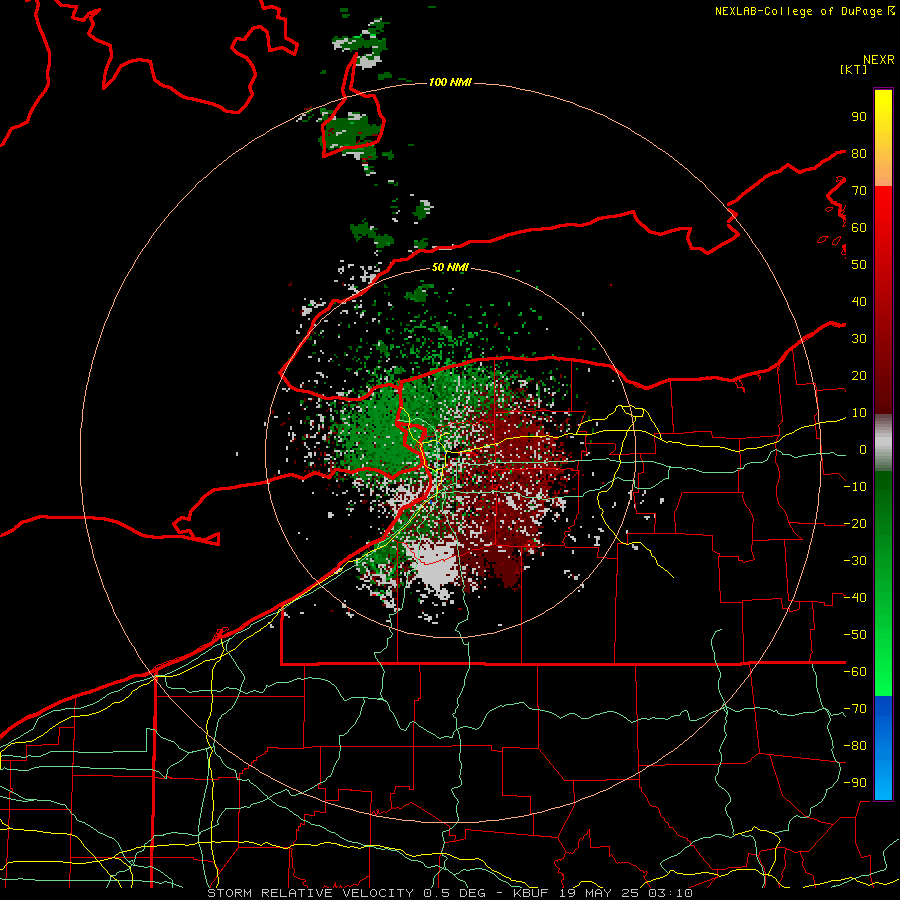
Task: Click the NEXR label above the color bar
Action: point(879,60)
